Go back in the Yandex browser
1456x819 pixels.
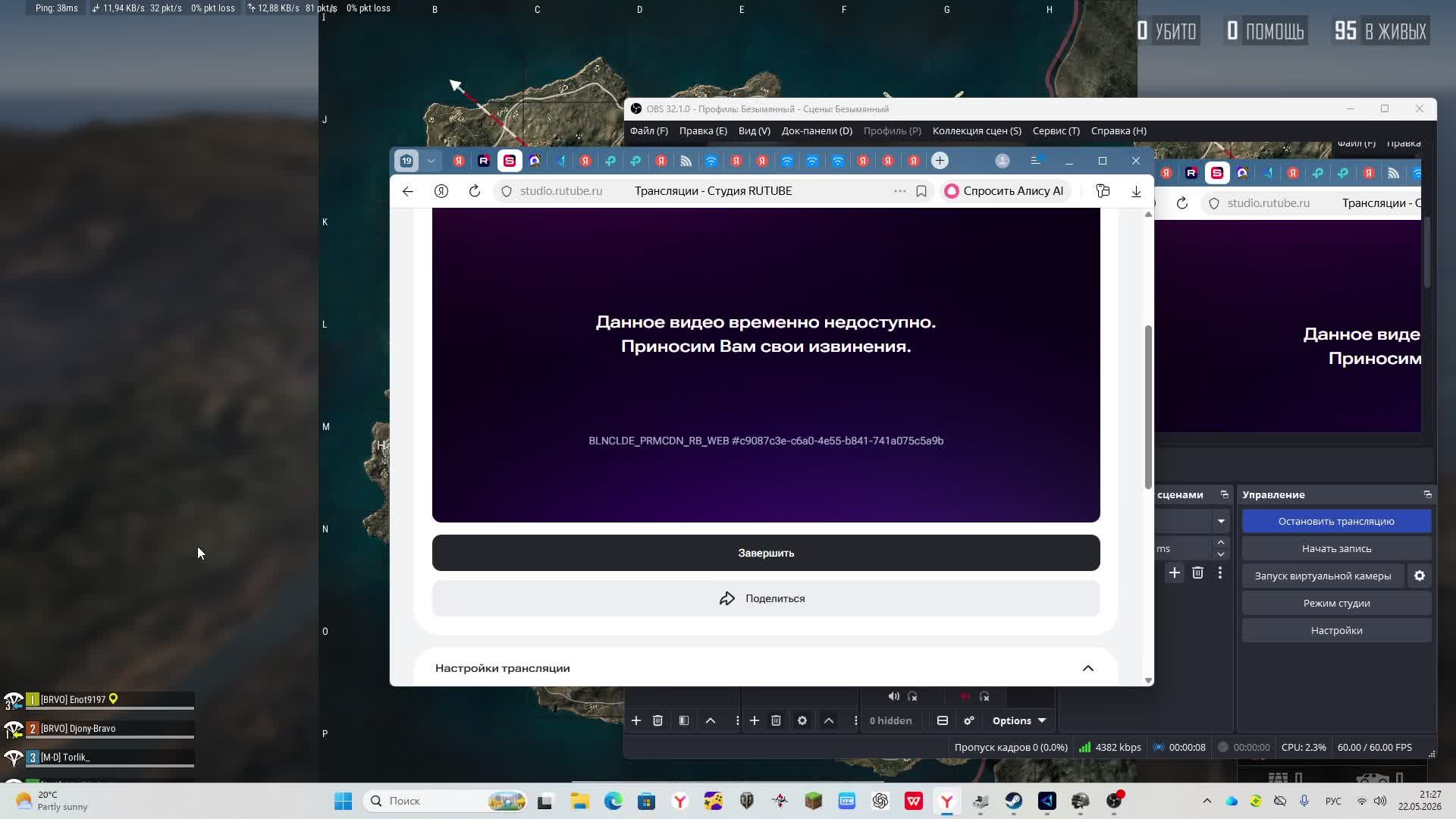(x=408, y=191)
